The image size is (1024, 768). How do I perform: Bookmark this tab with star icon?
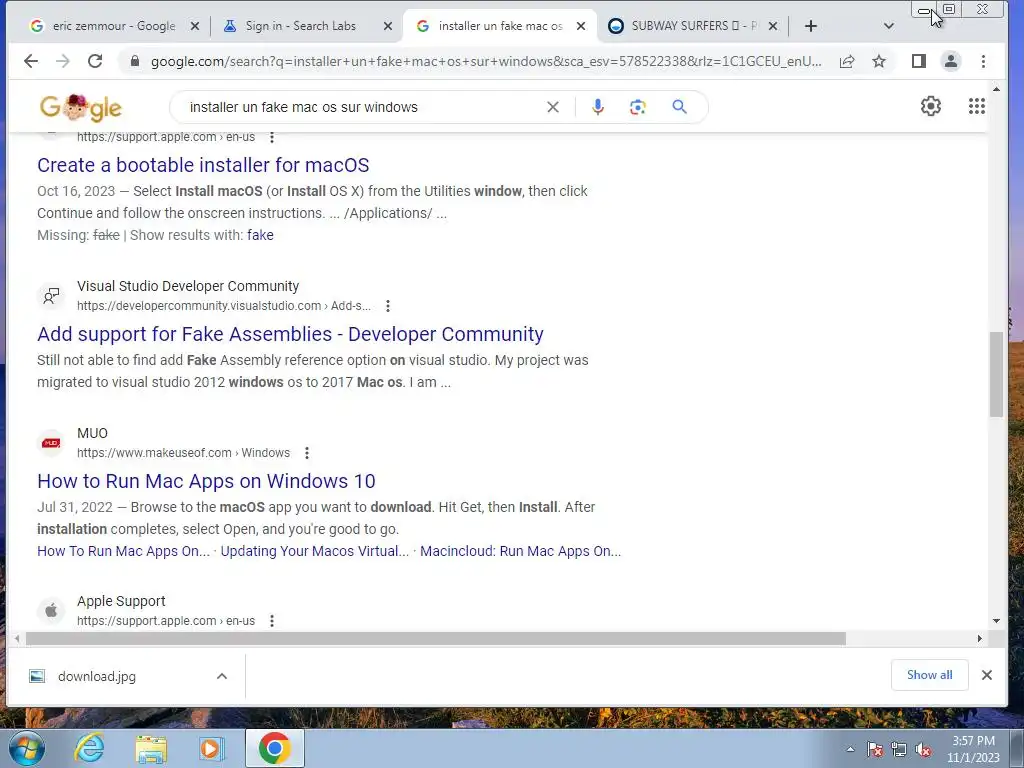(x=879, y=61)
